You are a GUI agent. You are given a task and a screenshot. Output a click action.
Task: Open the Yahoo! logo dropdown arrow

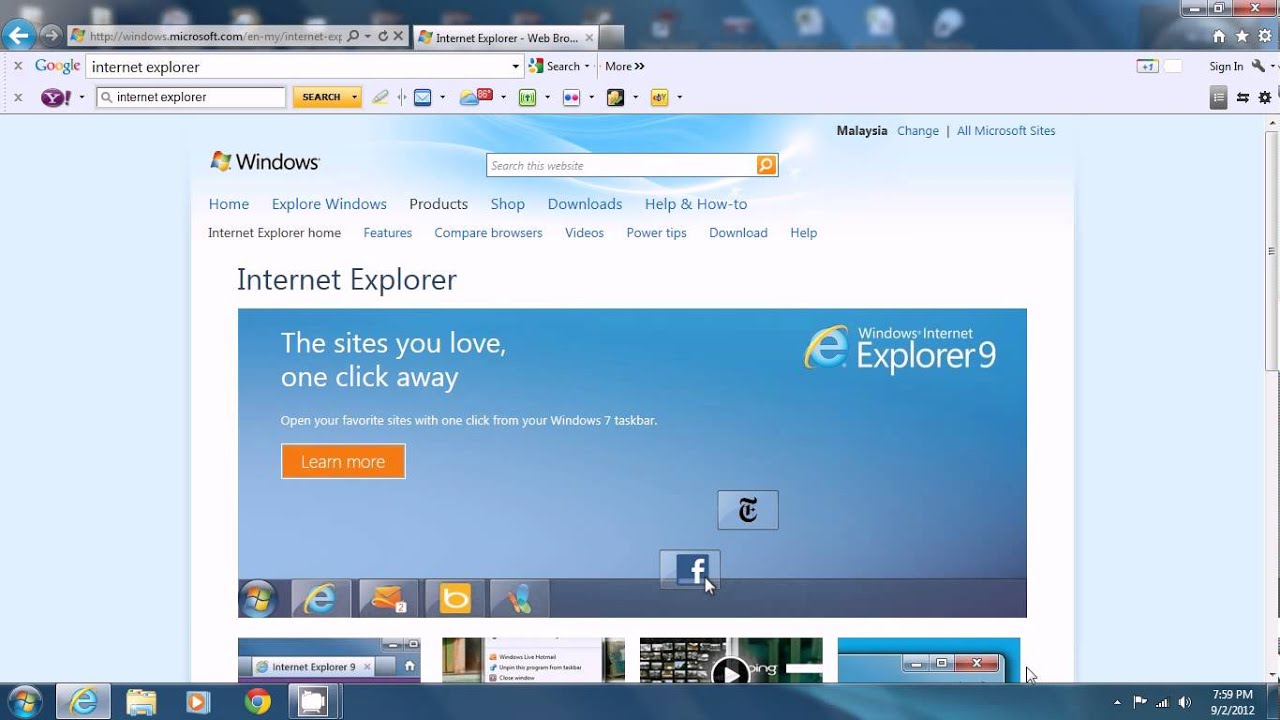coord(82,97)
